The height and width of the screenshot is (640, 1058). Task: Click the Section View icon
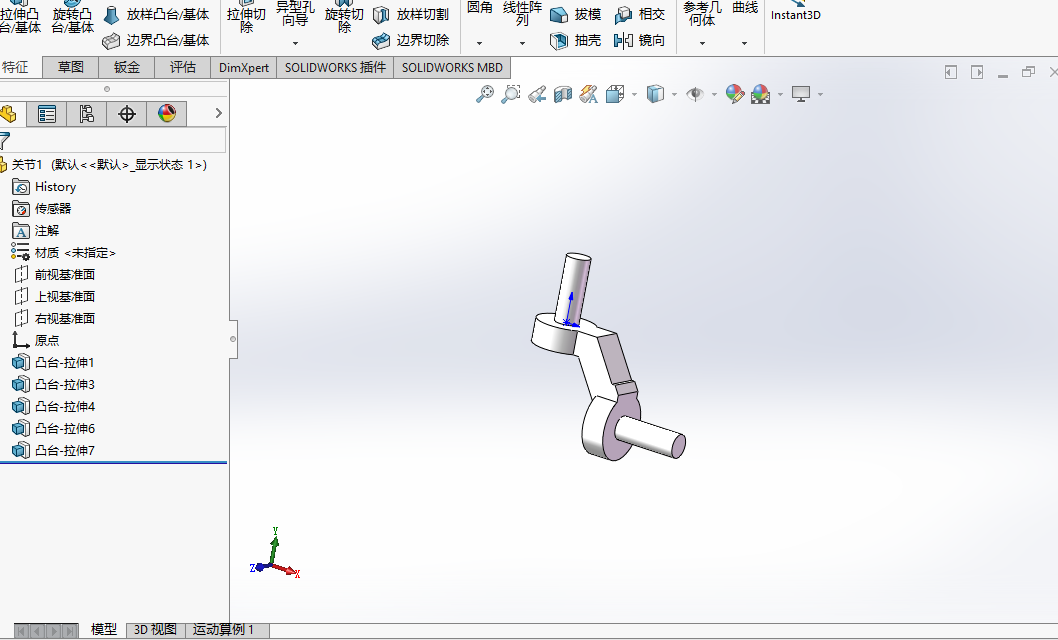click(x=563, y=94)
